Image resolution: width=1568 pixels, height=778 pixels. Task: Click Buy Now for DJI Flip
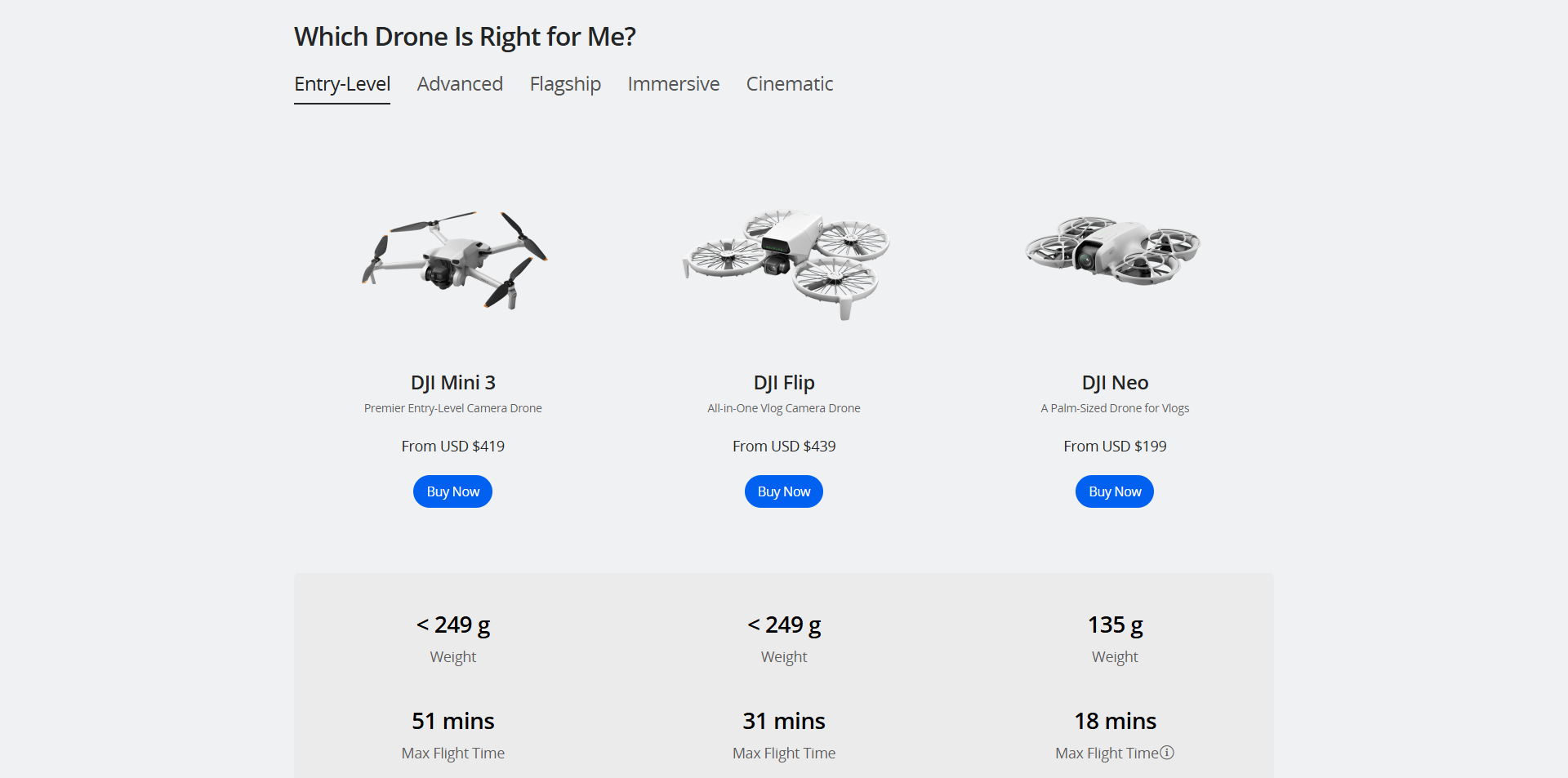click(x=783, y=491)
